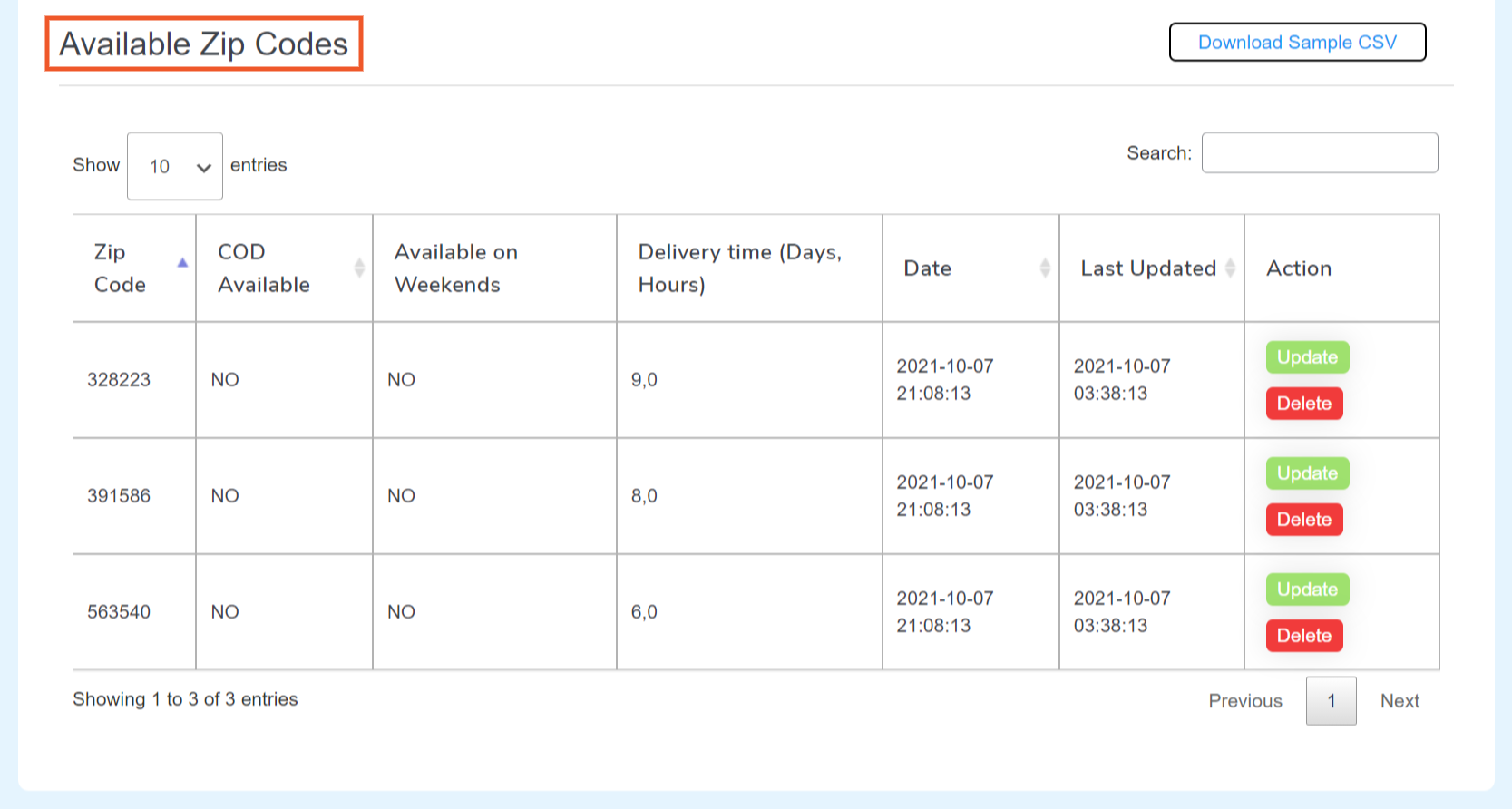Delete the zip code 328223 entry
The image size is (1512, 809).
pos(1304,404)
